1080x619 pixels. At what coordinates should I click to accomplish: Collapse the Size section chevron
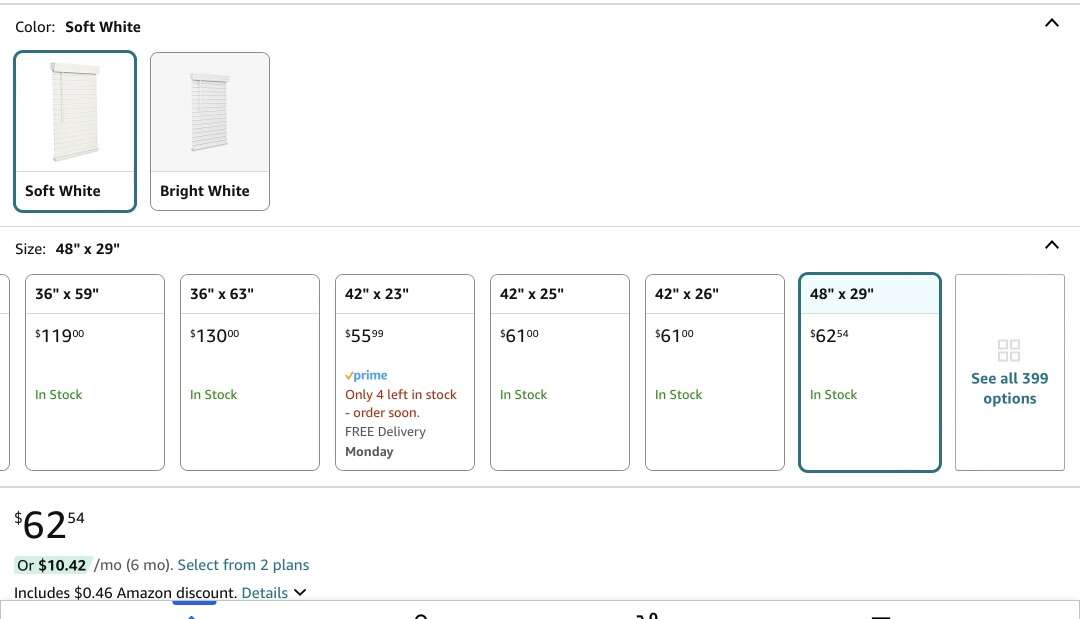coord(1051,245)
